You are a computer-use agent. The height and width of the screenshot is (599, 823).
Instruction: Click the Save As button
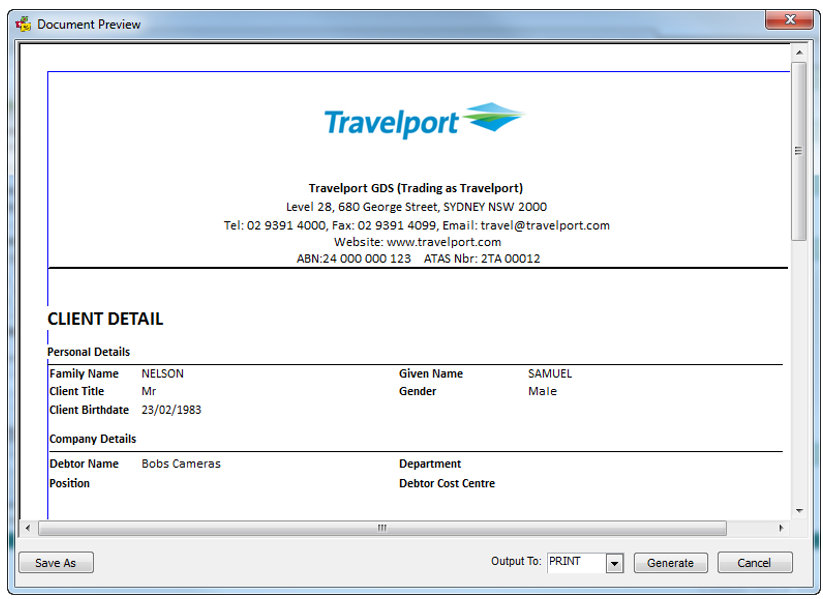[56, 562]
